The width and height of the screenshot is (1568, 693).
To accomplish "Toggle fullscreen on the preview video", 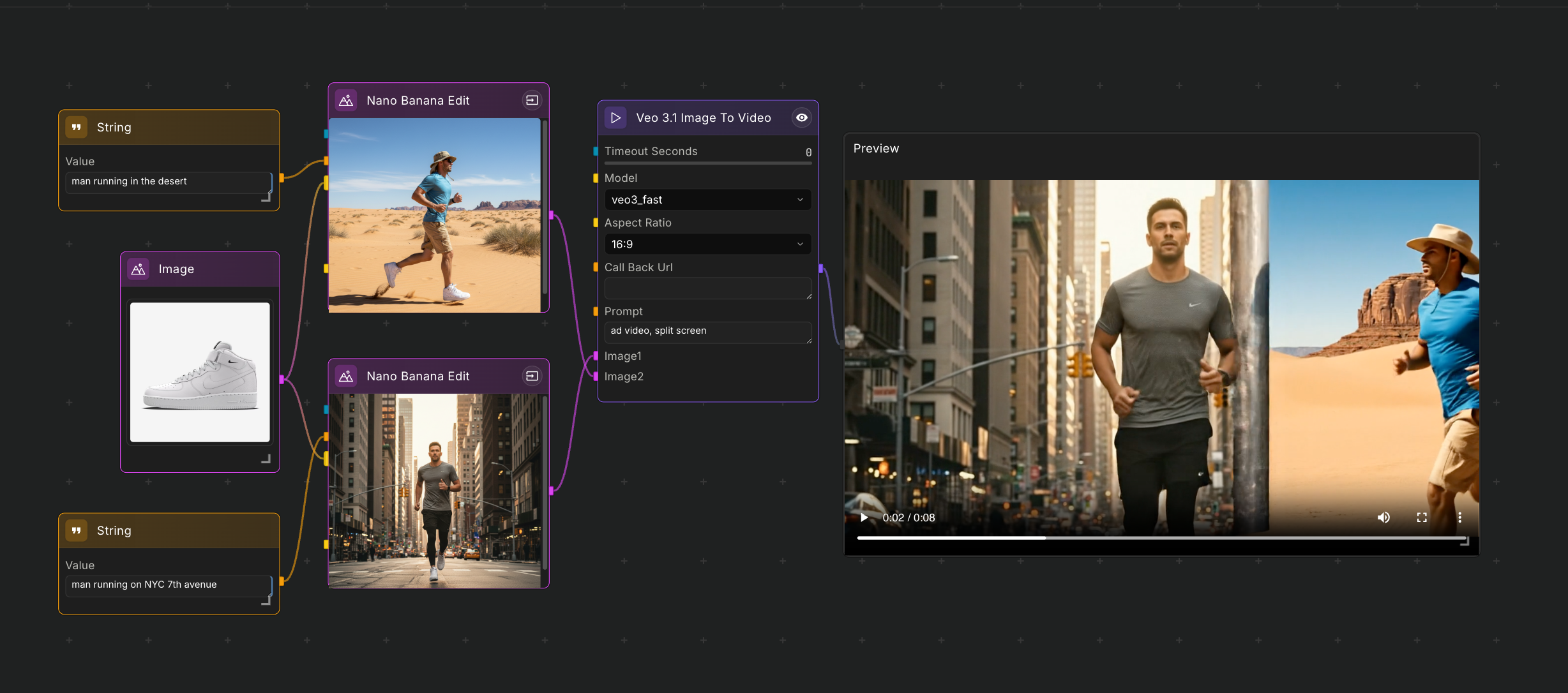I will (1422, 518).
